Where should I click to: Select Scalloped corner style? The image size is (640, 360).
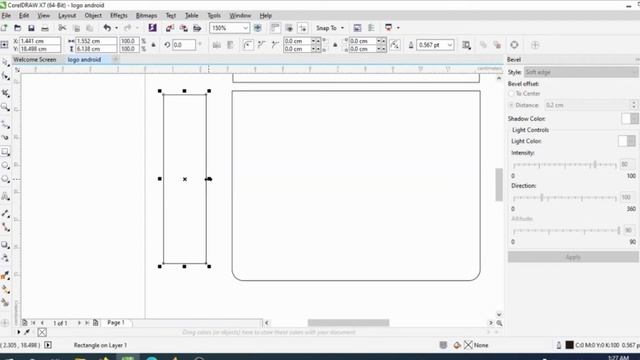(261, 45)
